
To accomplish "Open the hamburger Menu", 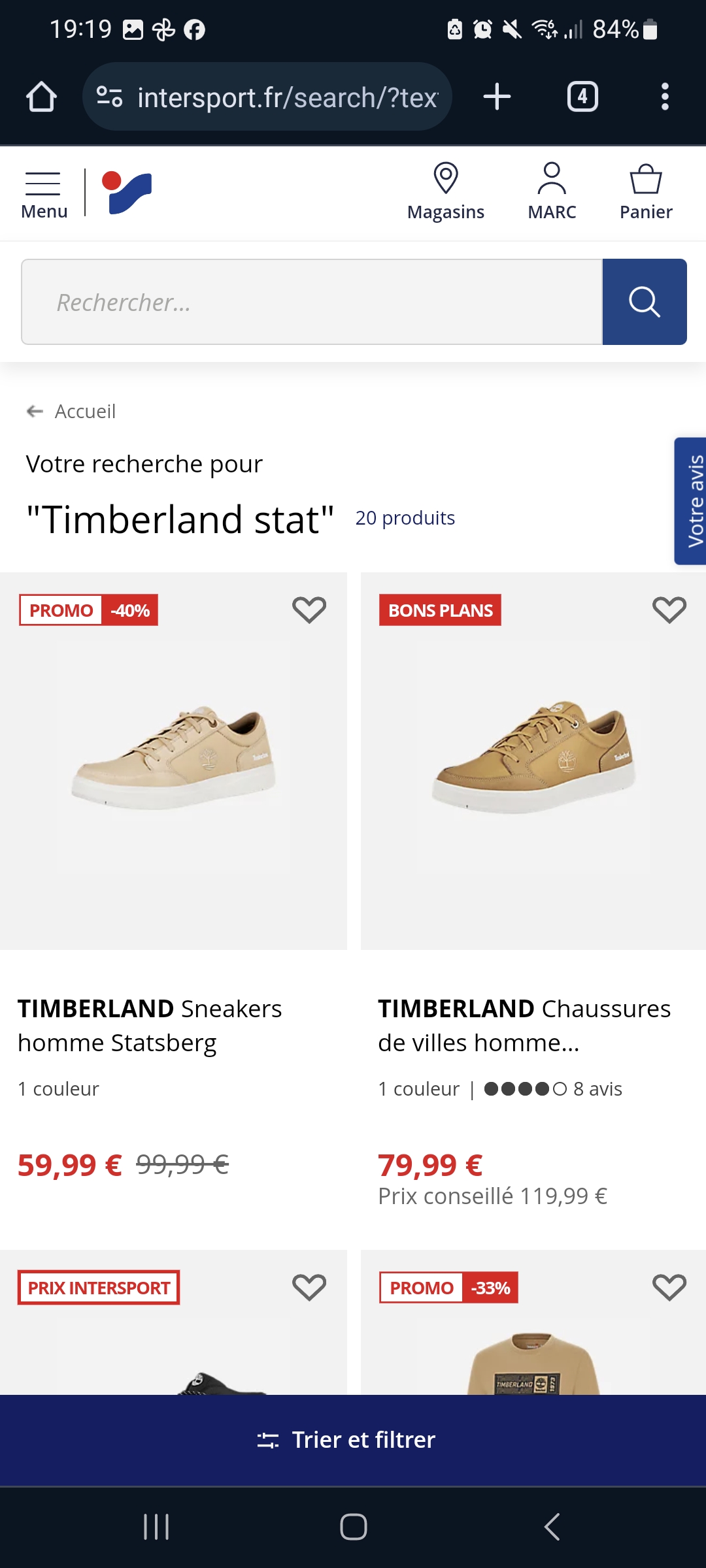I will click(x=44, y=194).
